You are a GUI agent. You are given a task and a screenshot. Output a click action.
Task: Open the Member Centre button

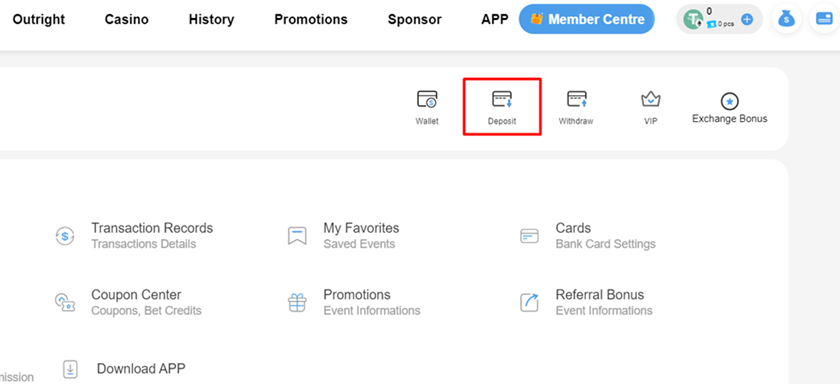coord(587,19)
